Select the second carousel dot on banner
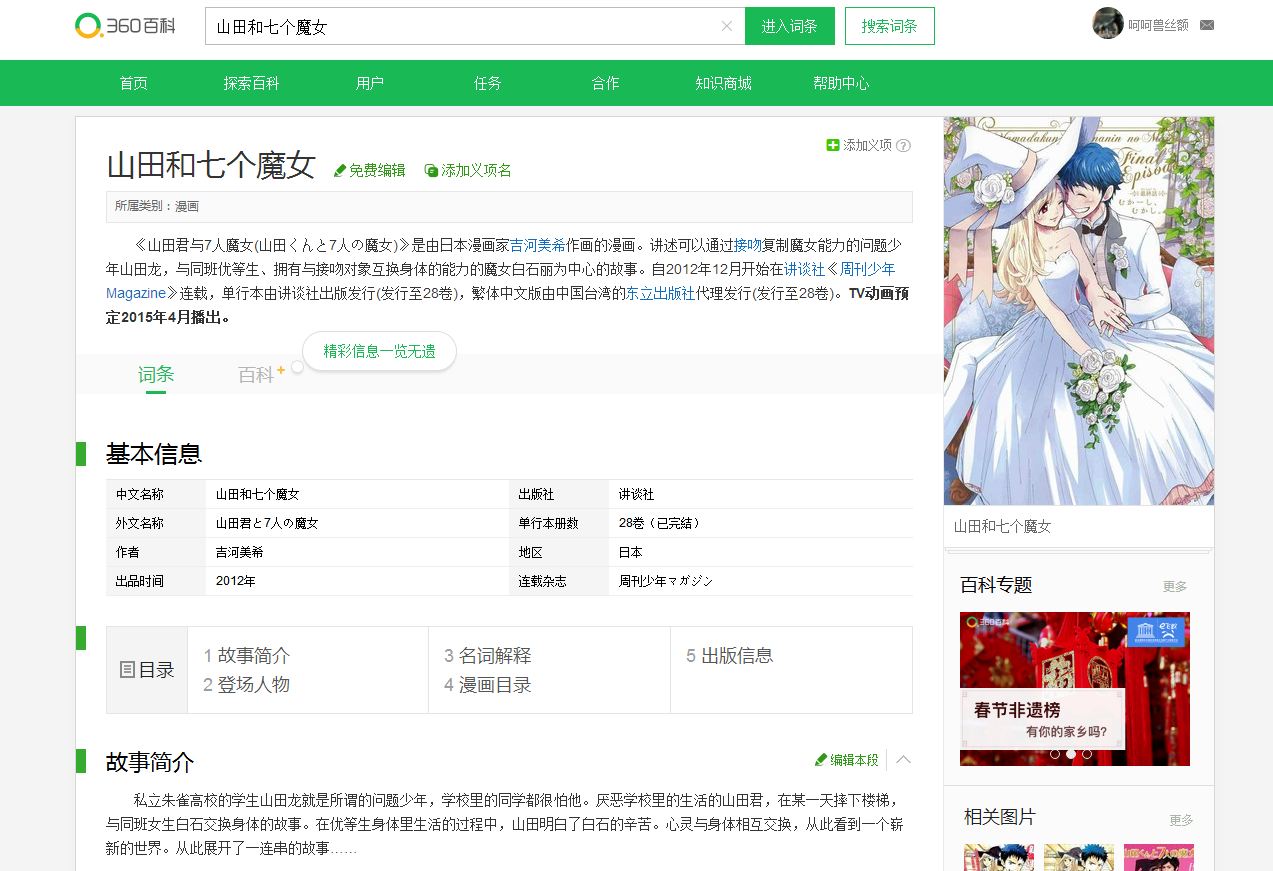This screenshot has width=1273, height=871. click(x=1070, y=754)
